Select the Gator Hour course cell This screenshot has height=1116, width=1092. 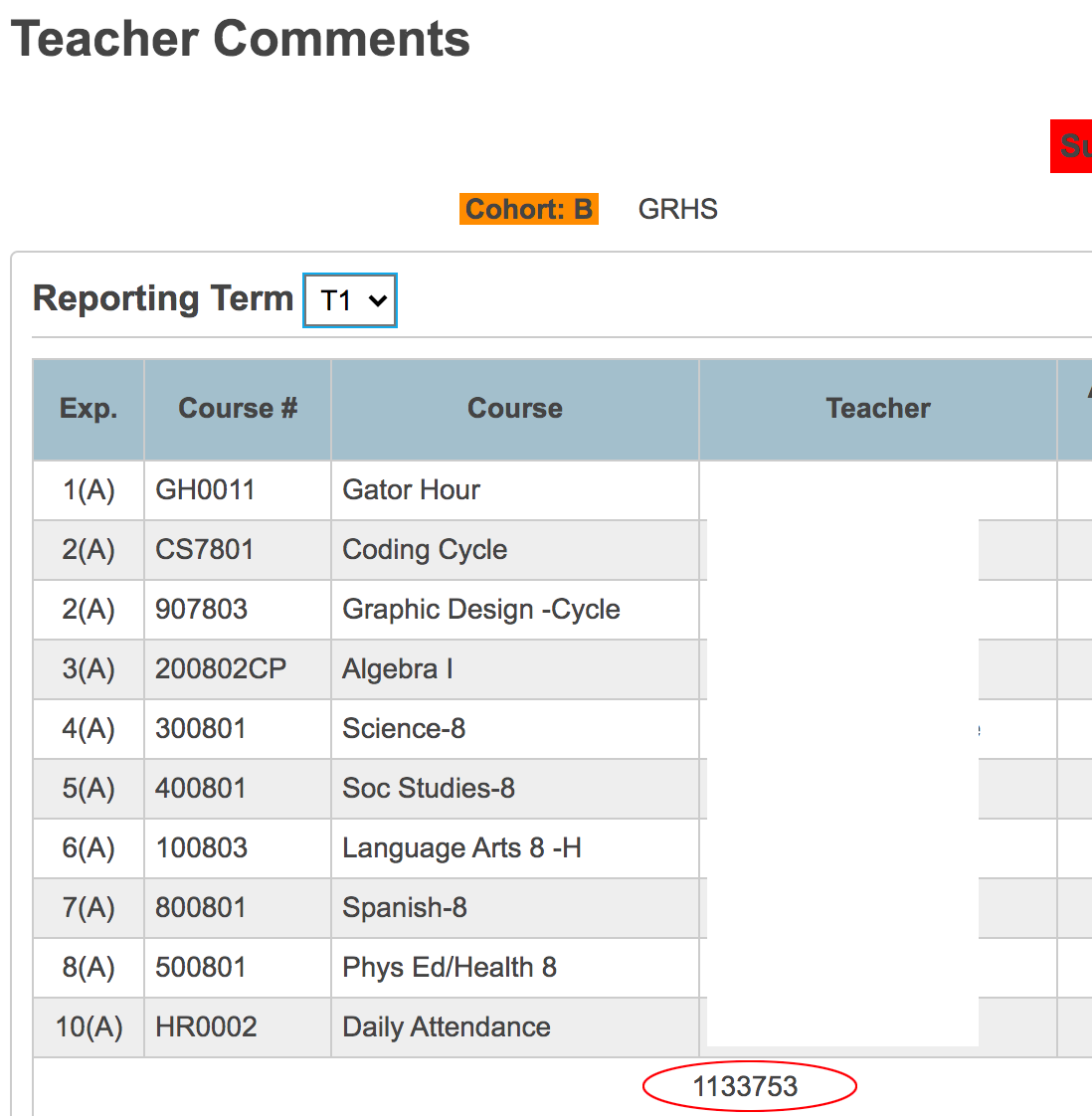[x=515, y=490]
